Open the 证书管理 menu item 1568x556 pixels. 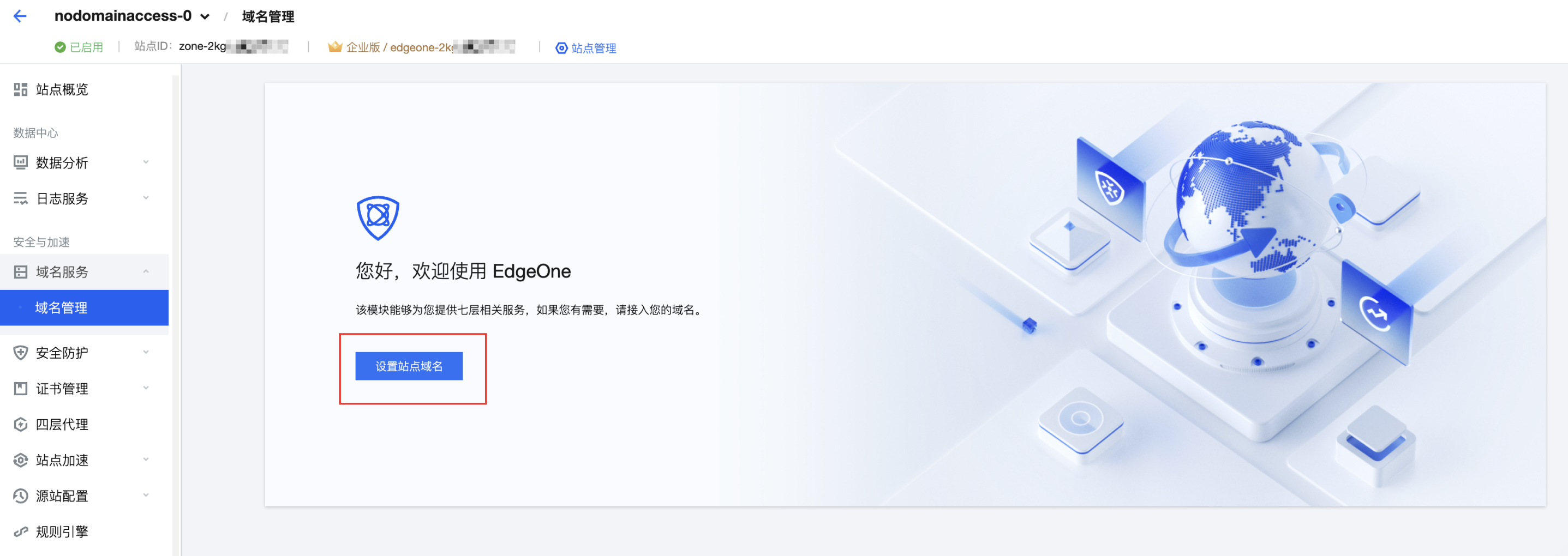(x=62, y=389)
